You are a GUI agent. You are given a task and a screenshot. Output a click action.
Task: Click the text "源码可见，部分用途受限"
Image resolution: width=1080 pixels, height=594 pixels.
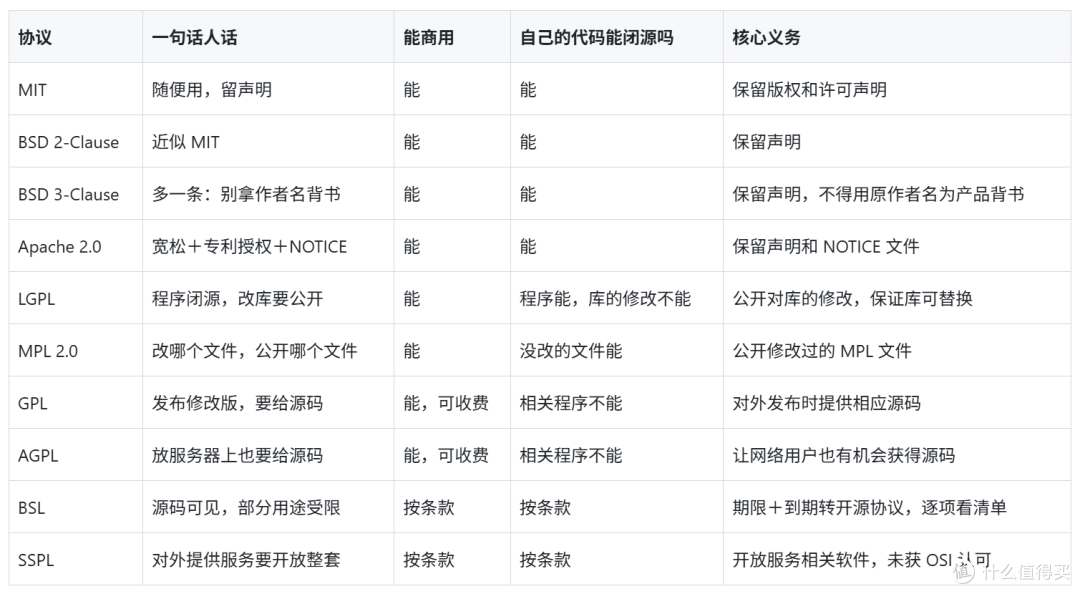[x=246, y=508]
